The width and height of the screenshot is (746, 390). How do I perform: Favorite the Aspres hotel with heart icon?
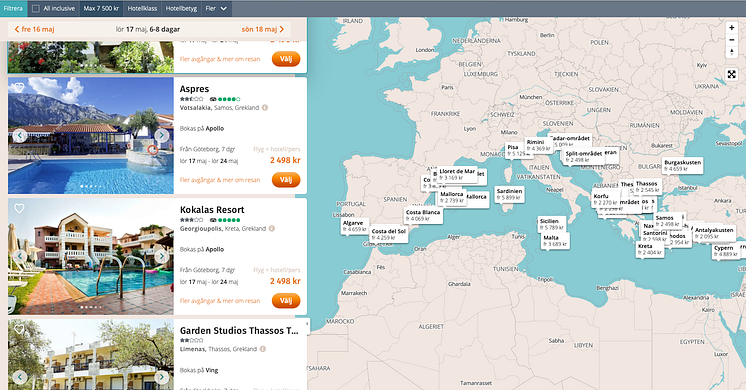coord(19,88)
